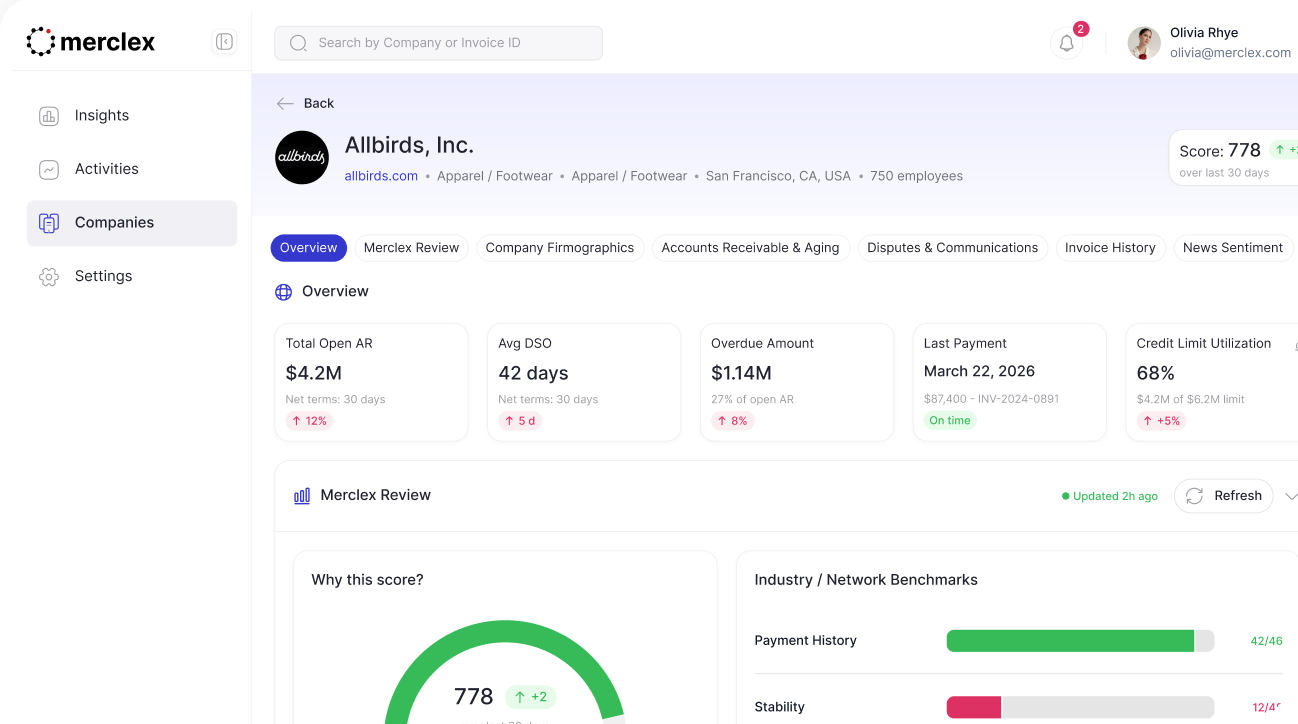Click the Credit Limit Utilization card
1298x724 pixels.
click(x=1212, y=382)
